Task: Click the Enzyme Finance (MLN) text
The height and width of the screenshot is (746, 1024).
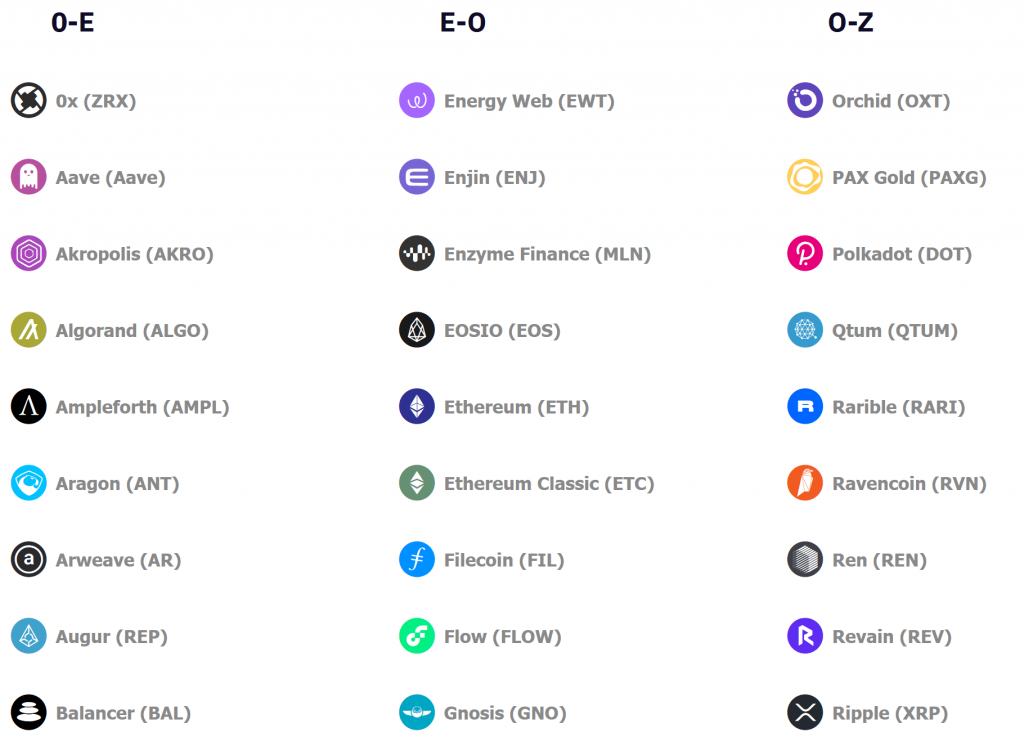Action: pos(547,254)
